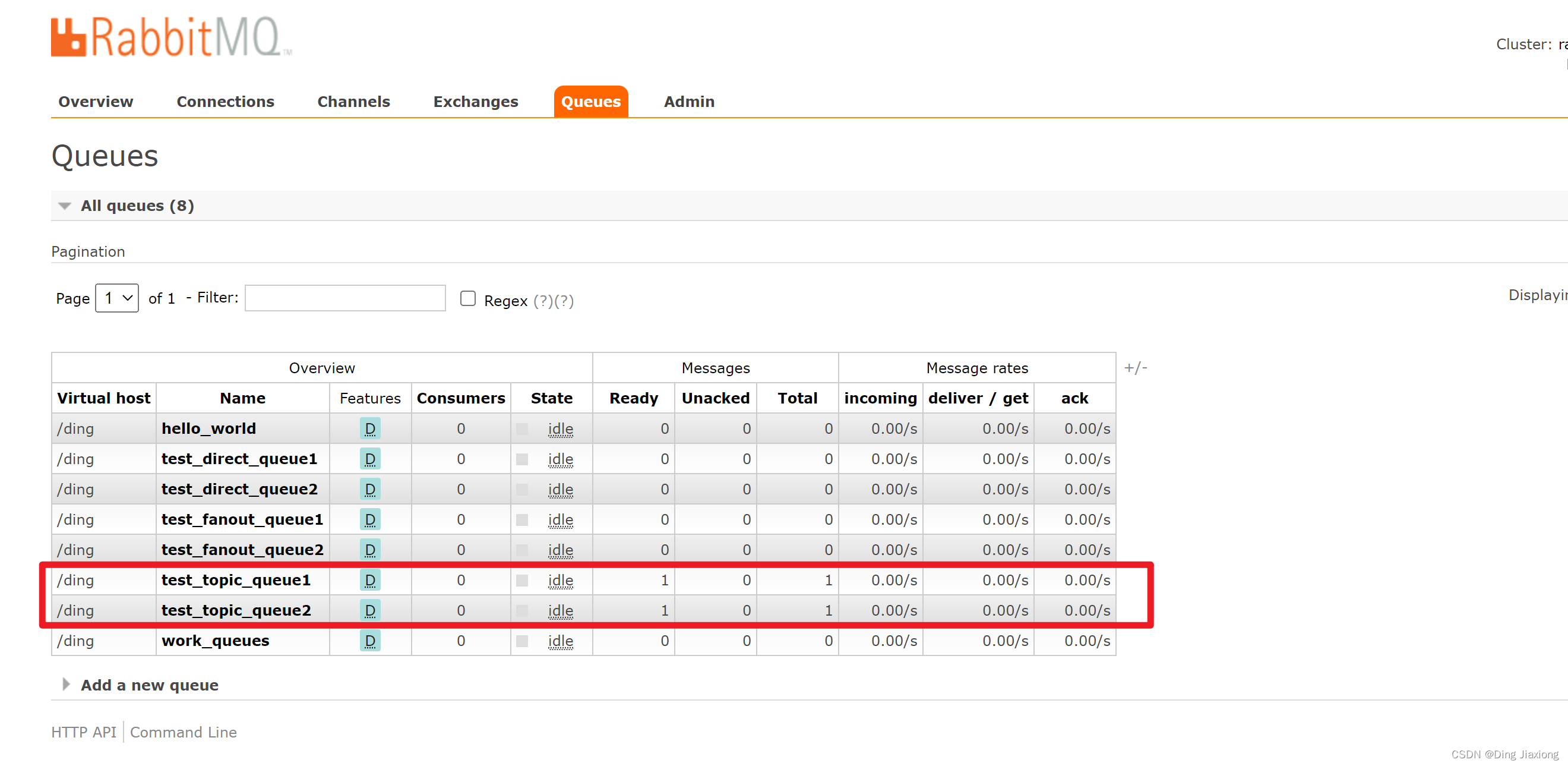
Task: Click the D feature badge for test_topic_queue2
Action: click(x=370, y=611)
